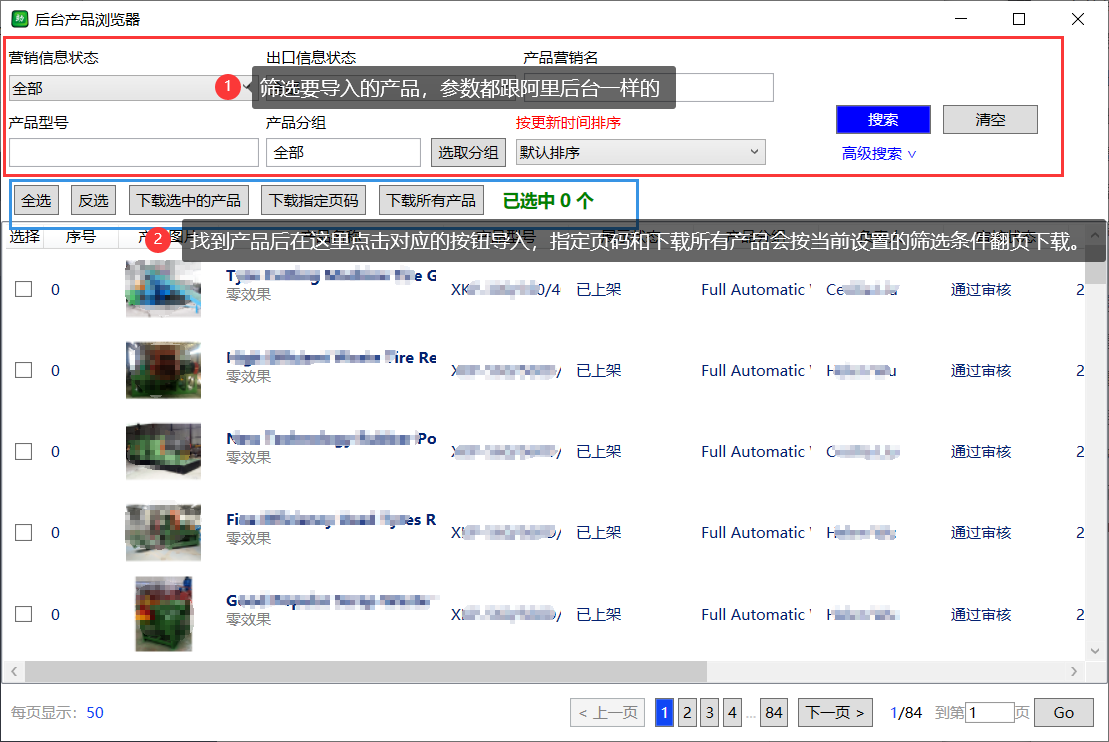Click the first product thumbnail image
The height and width of the screenshot is (742, 1109).
pos(163,289)
